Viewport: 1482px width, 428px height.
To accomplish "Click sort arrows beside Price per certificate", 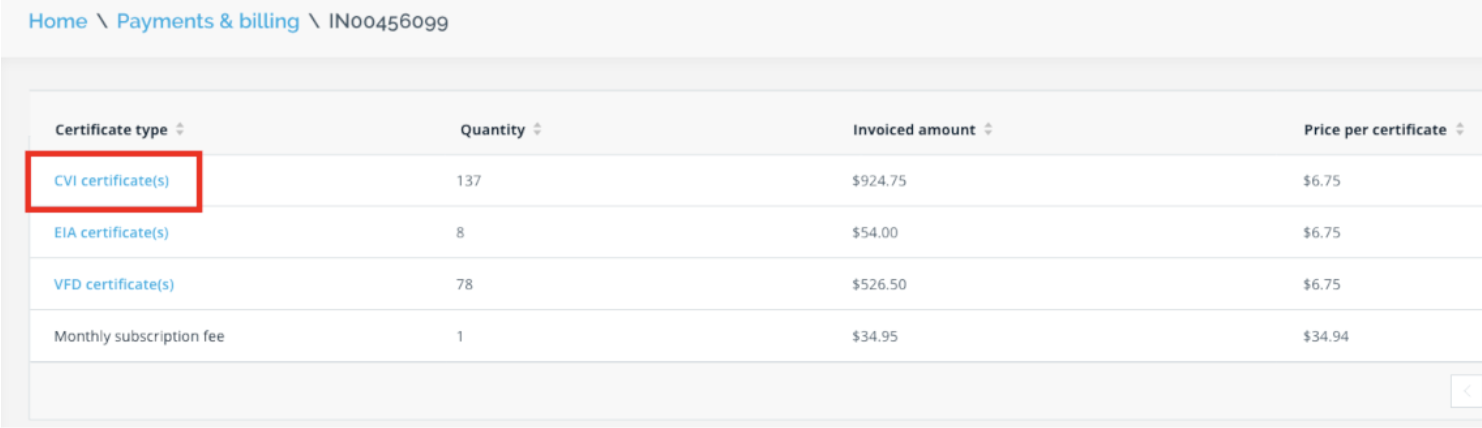I will pyautogui.click(x=1460, y=130).
